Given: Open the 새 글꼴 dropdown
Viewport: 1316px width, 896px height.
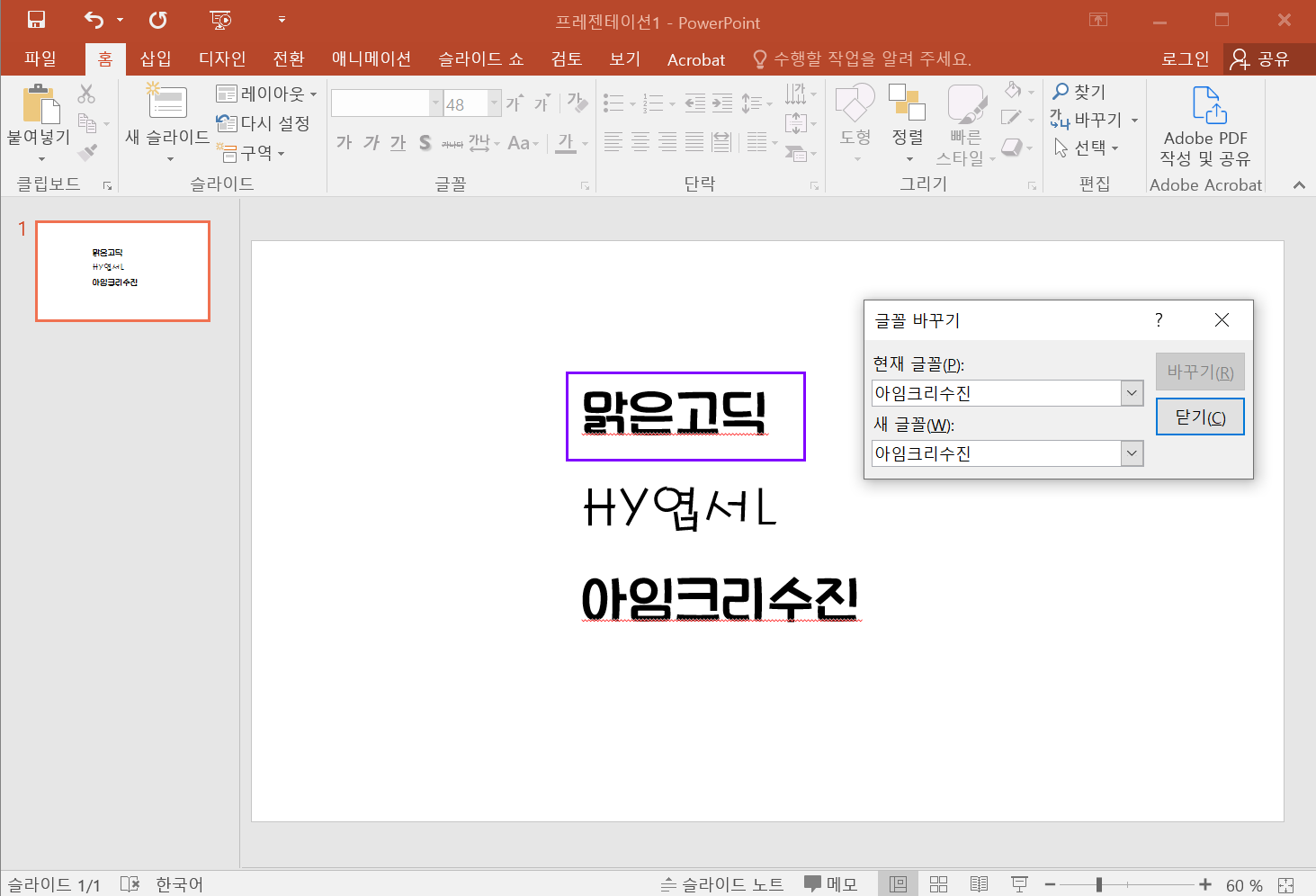Looking at the screenshot, I should (1132, 453).
